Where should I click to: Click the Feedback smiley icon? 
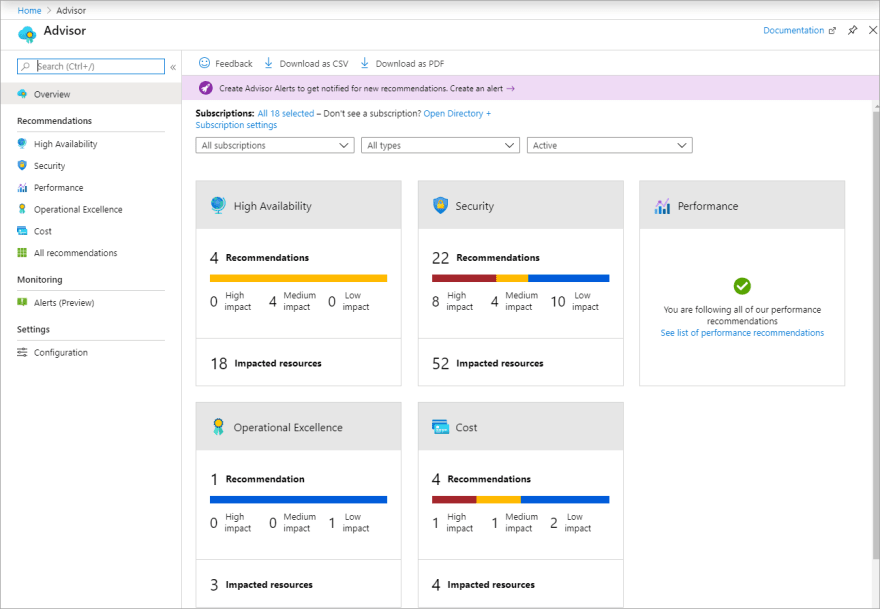point(204,63)
